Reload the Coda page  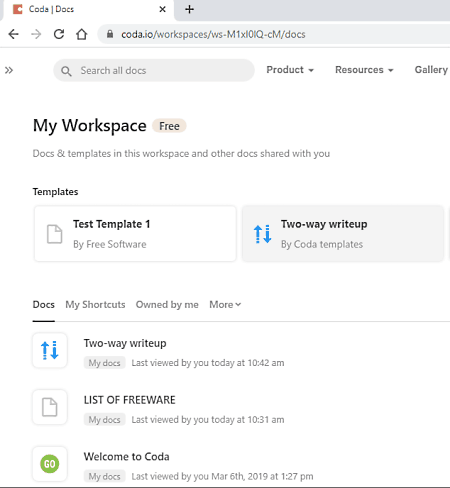(x=59, y=34)
